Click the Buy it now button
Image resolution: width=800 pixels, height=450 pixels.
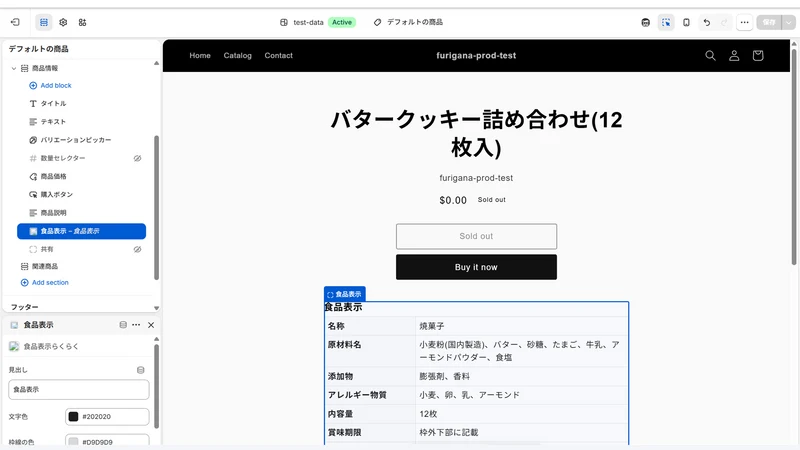(x=477, y=267)
